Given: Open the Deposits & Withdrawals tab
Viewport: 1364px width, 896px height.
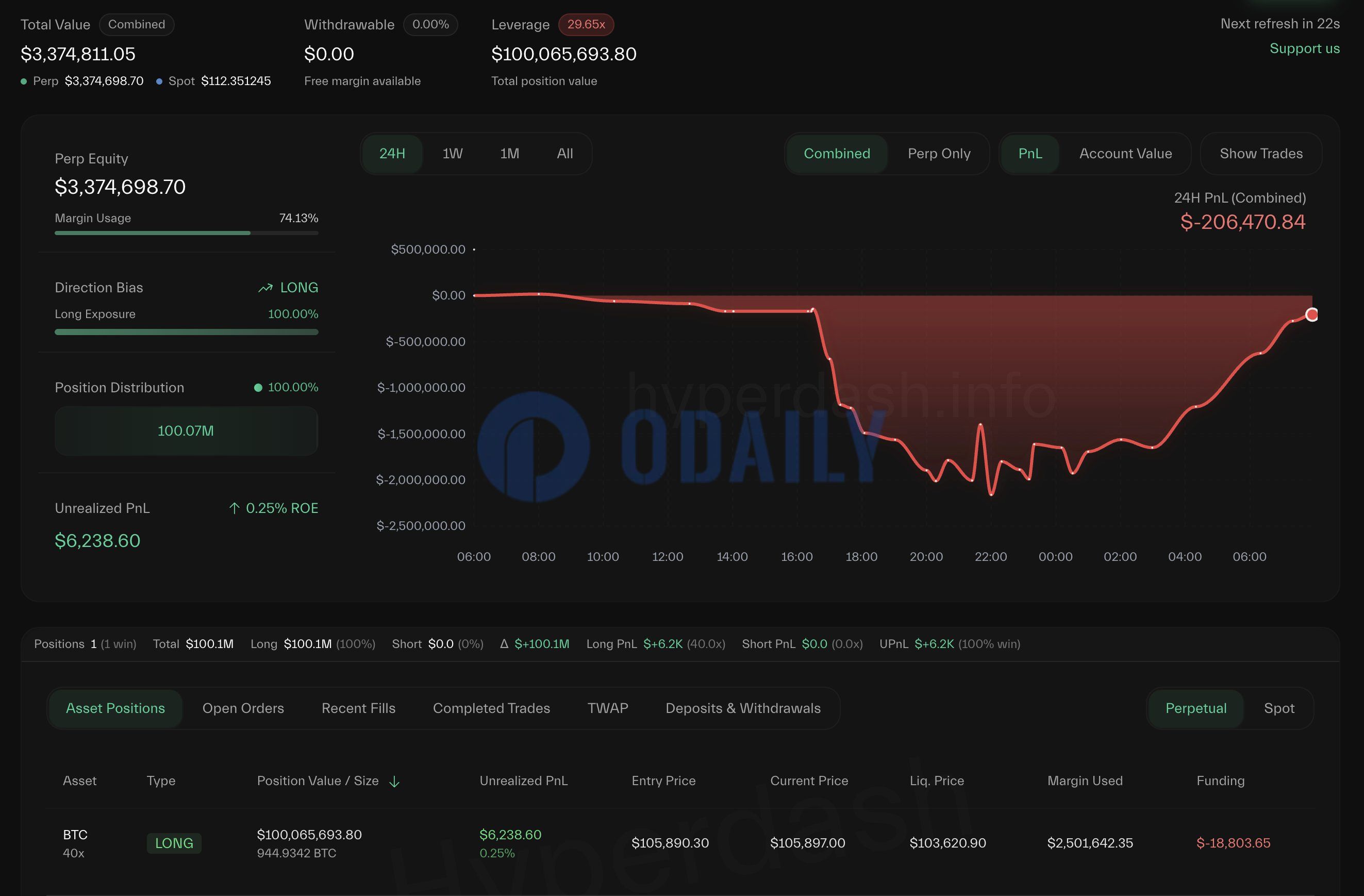Looking at the screenshot, I should [743, 708].
